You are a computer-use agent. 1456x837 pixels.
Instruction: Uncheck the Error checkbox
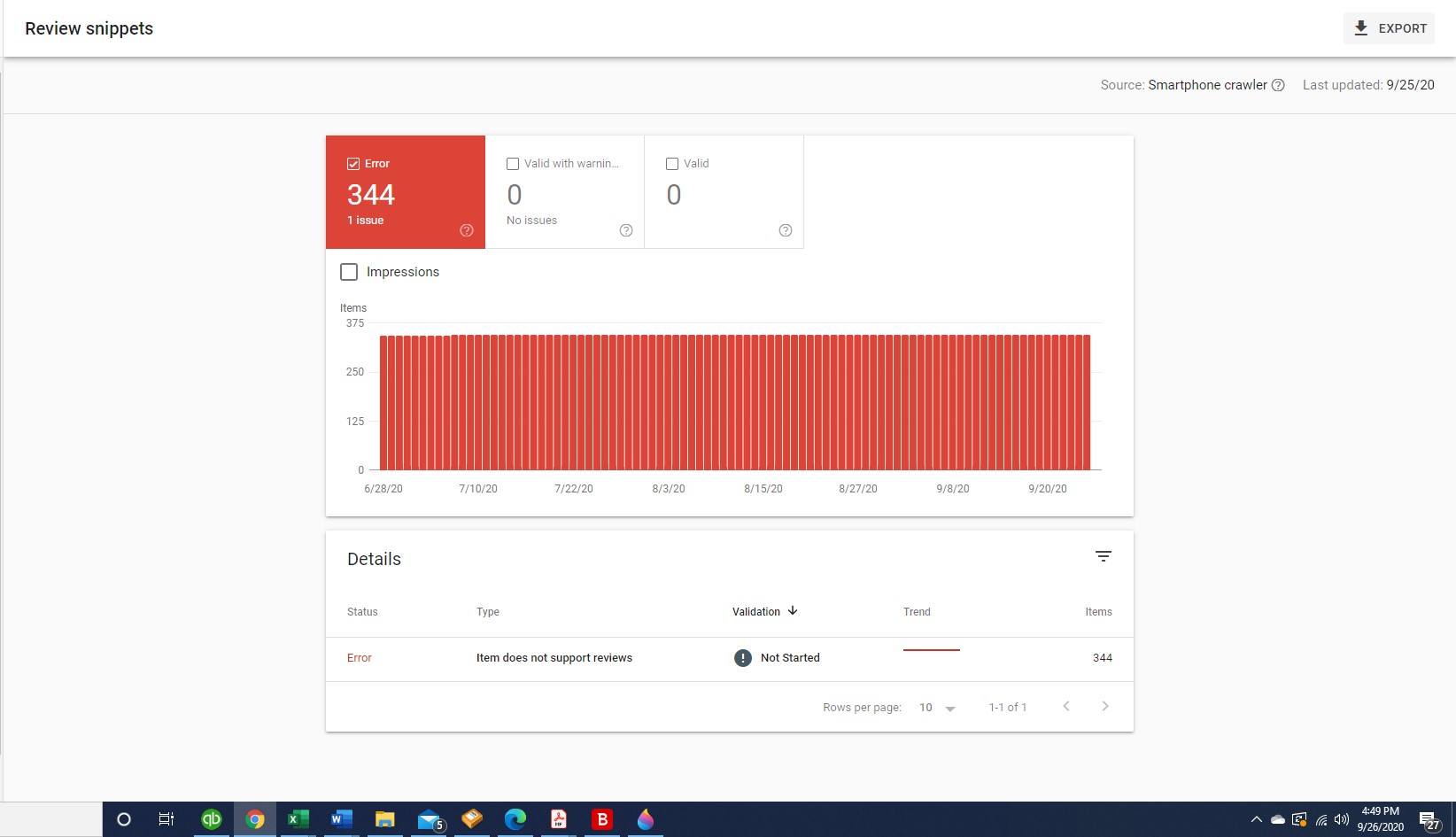point(353,164)
